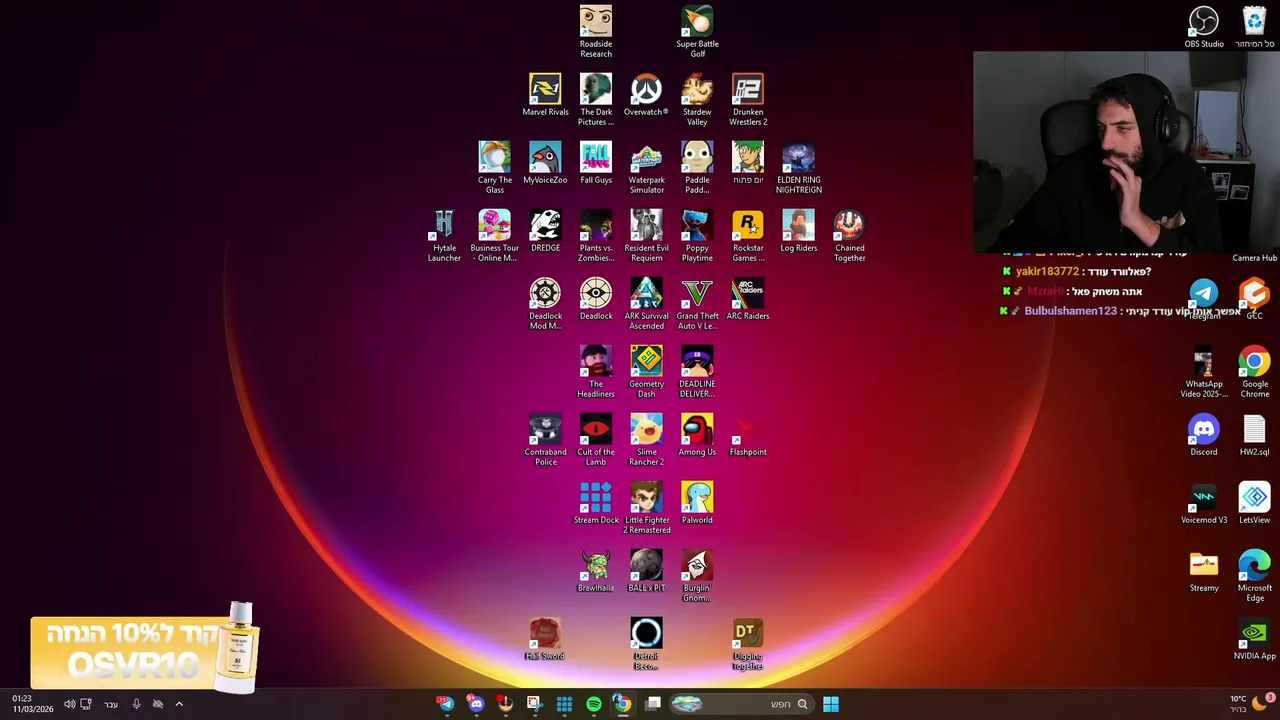Click the Brawlhalla desktop icon
This screenshot has height=720, width=1280.
pyautogui.click(x=596, y=571)
